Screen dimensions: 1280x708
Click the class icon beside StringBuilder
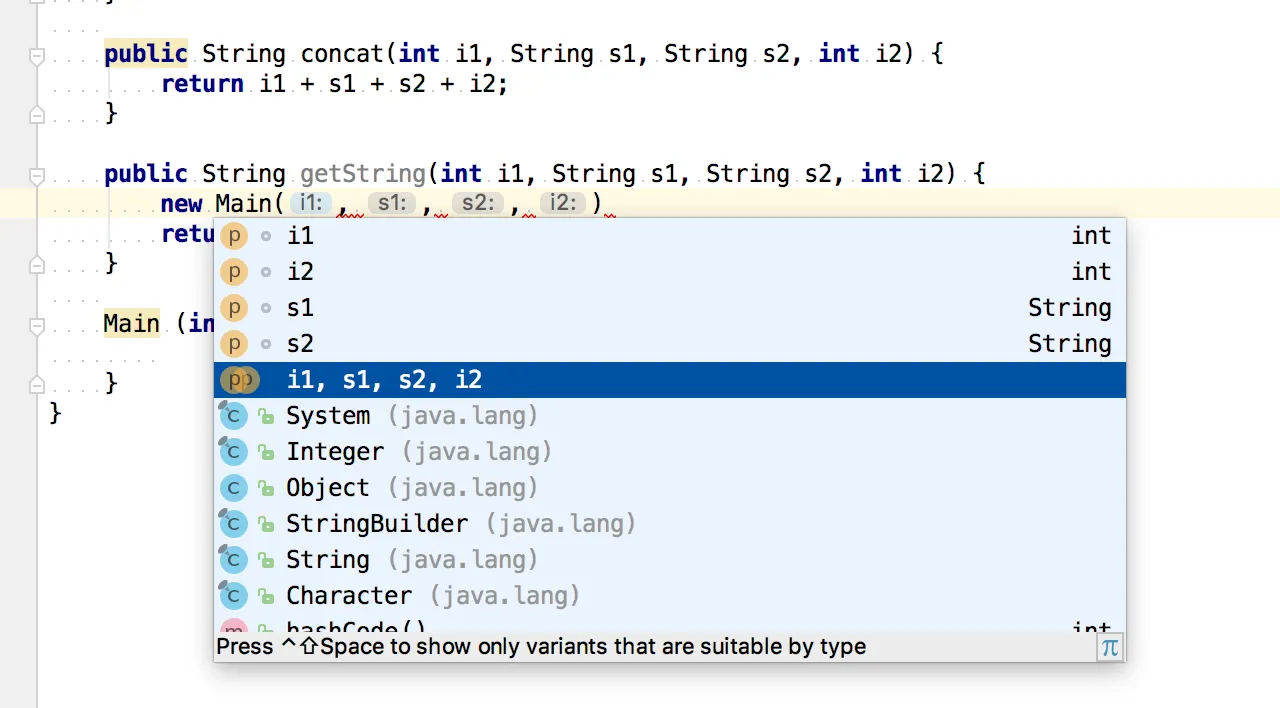pos(233,524)
